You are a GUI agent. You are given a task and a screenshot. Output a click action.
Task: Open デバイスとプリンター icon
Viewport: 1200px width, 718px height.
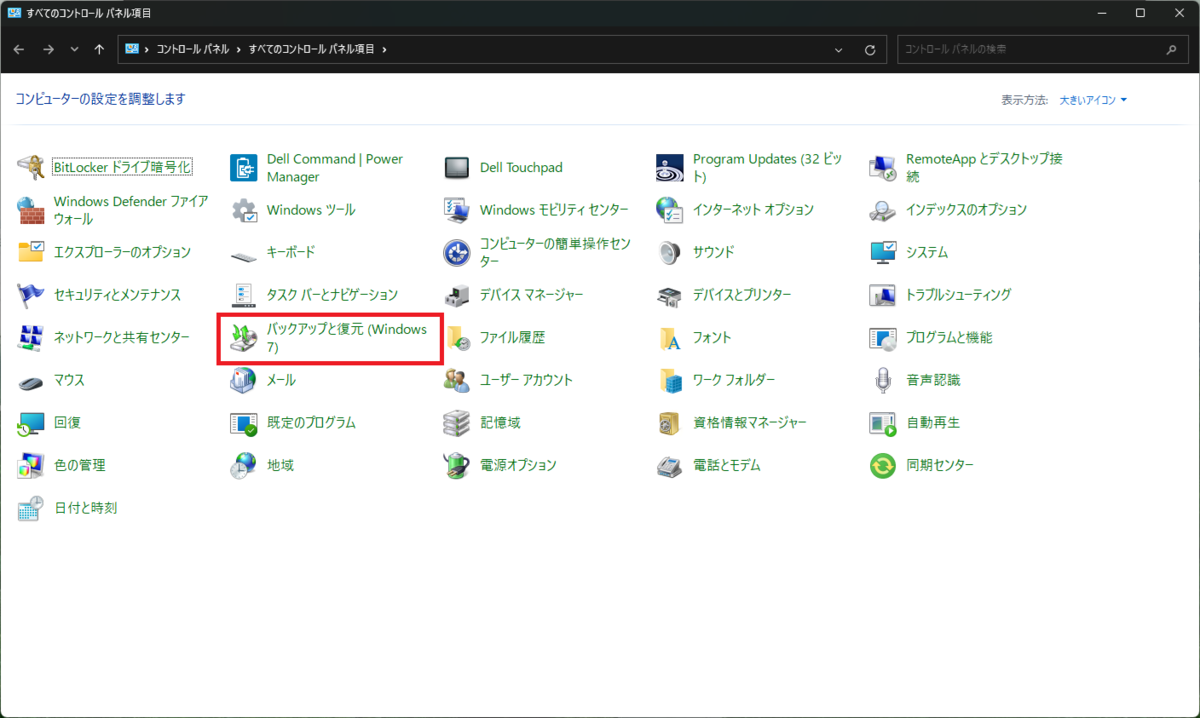(x=670, y=295)
